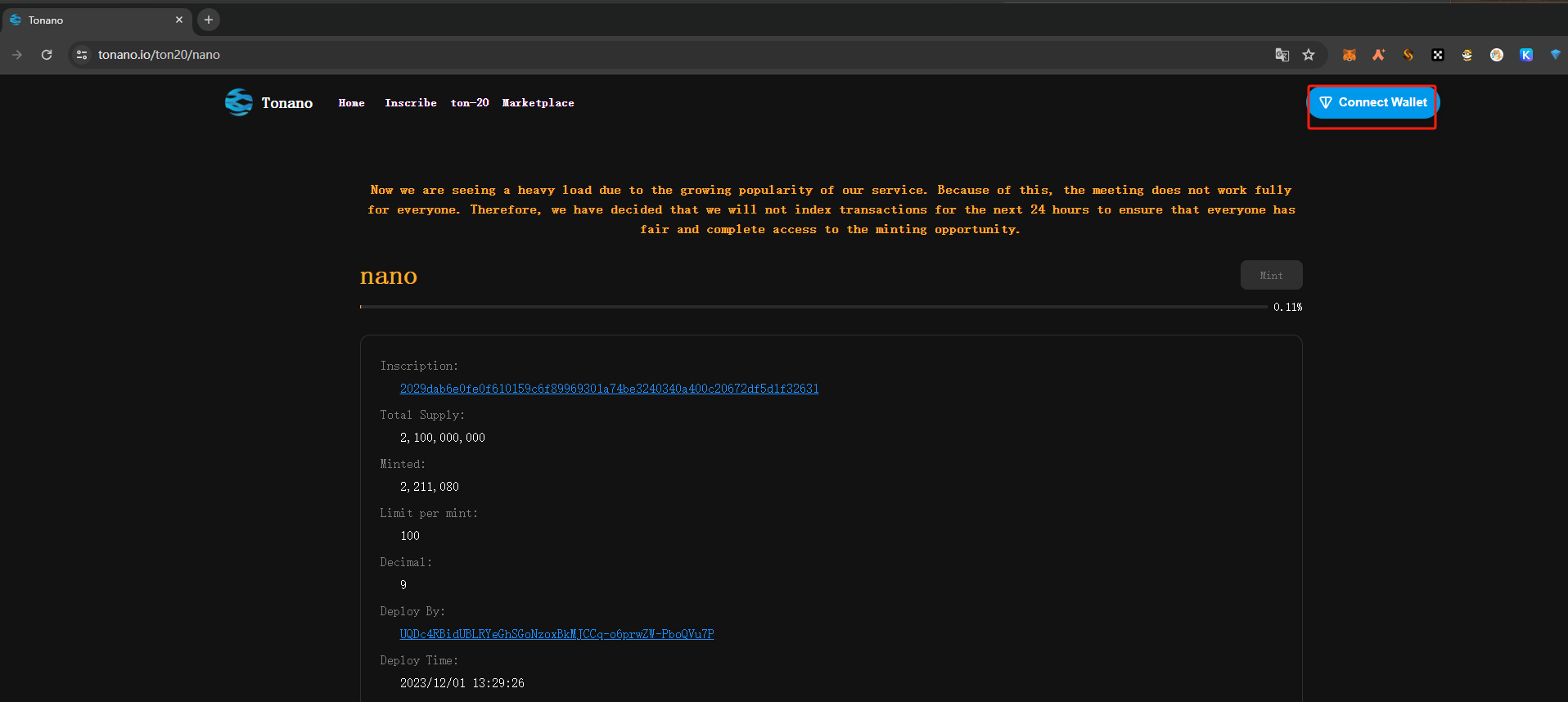Click the greyed-out Mint button
Screen dimensions: 1568x702
[1271, 275]
